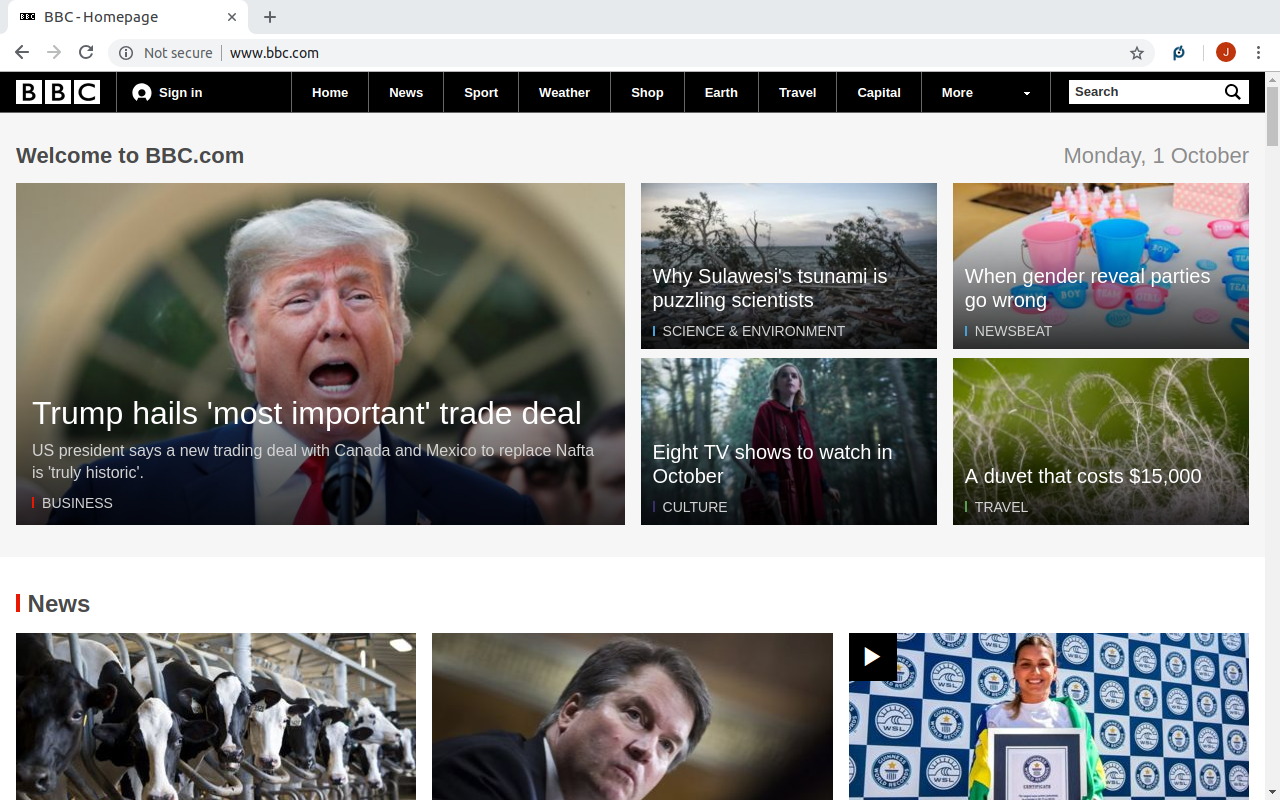Expand the More menu dropdown arrow
Image resolution: width=1280 pixels, height=800 pixels.
pos(1026,93)
